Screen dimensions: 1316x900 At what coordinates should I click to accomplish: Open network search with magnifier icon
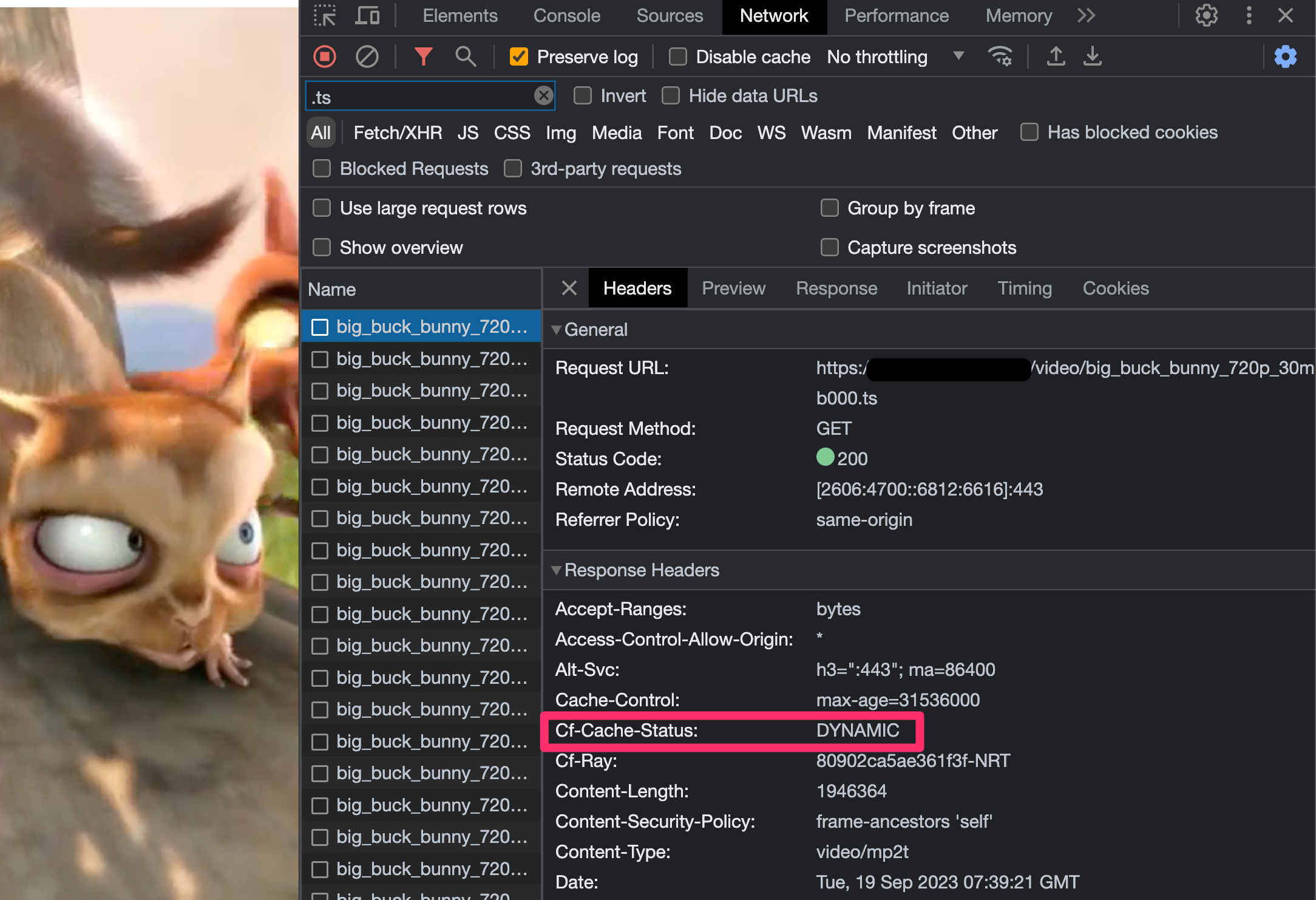465,56
